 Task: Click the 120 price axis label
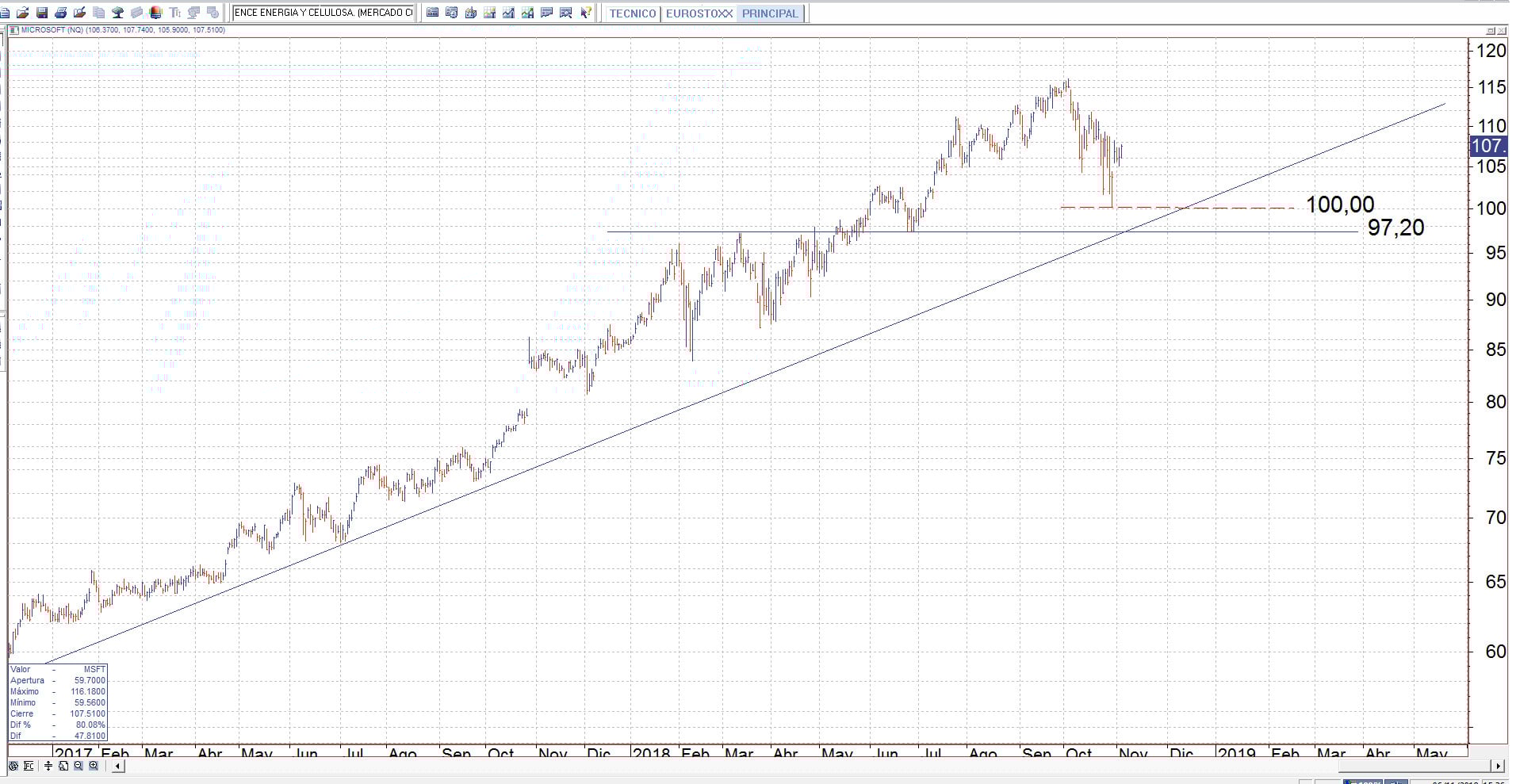pos(1491,51)
